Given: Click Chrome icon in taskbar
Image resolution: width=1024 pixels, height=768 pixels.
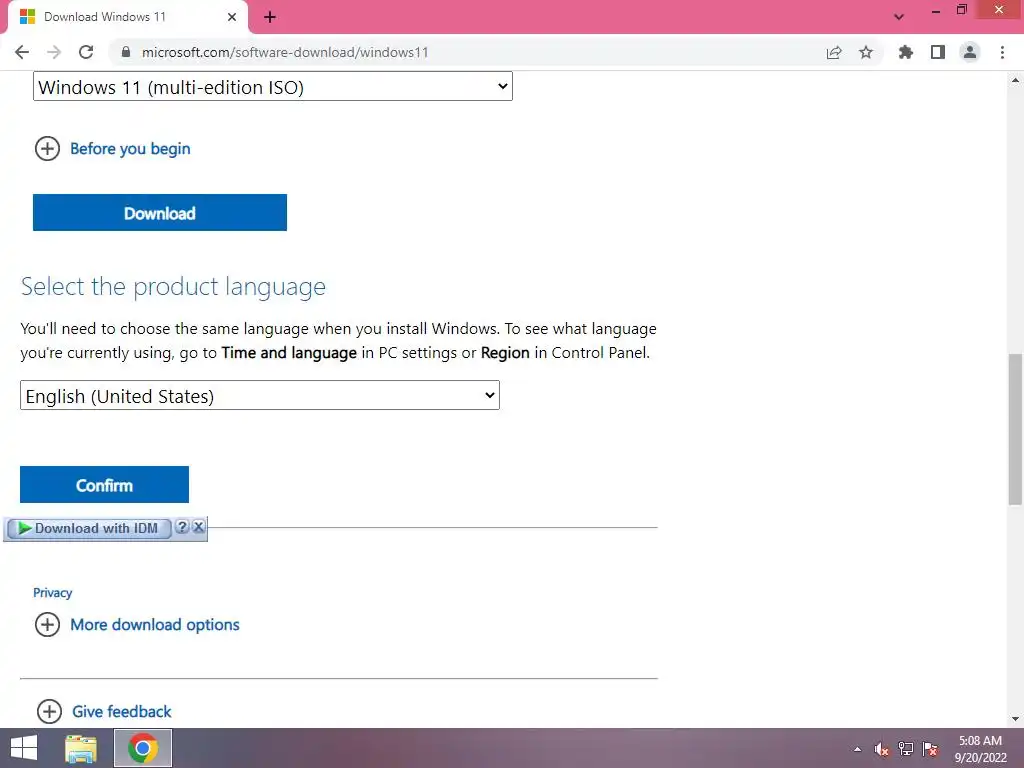Looking at the screenshot, I should pyautogui.click(x=143, y=748).
